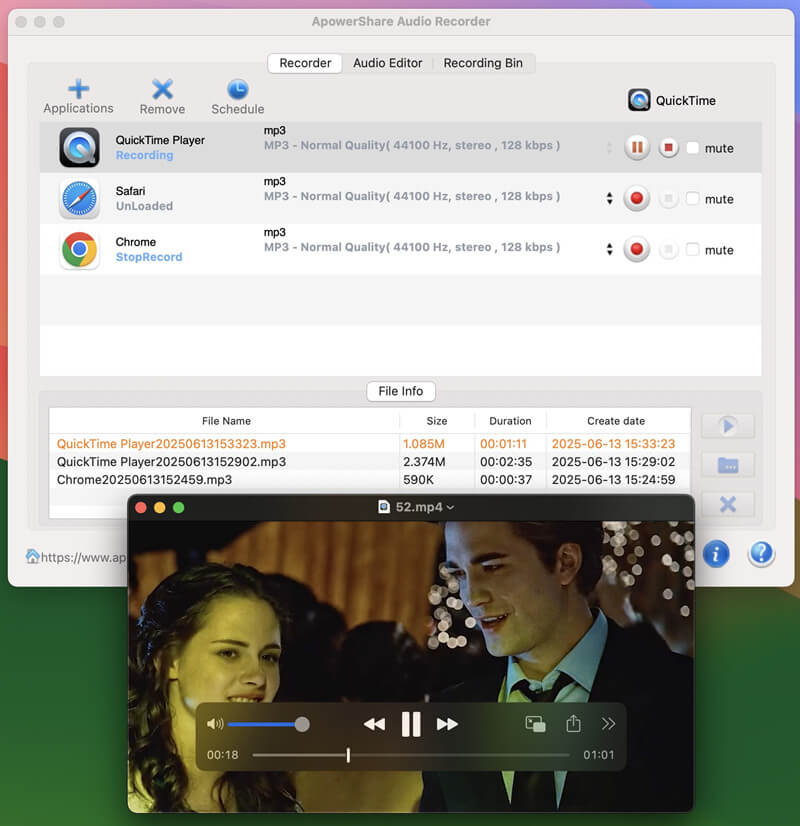
Task: Toggle mute checkbox for Chrome
Action: click(x=693, y=250)
